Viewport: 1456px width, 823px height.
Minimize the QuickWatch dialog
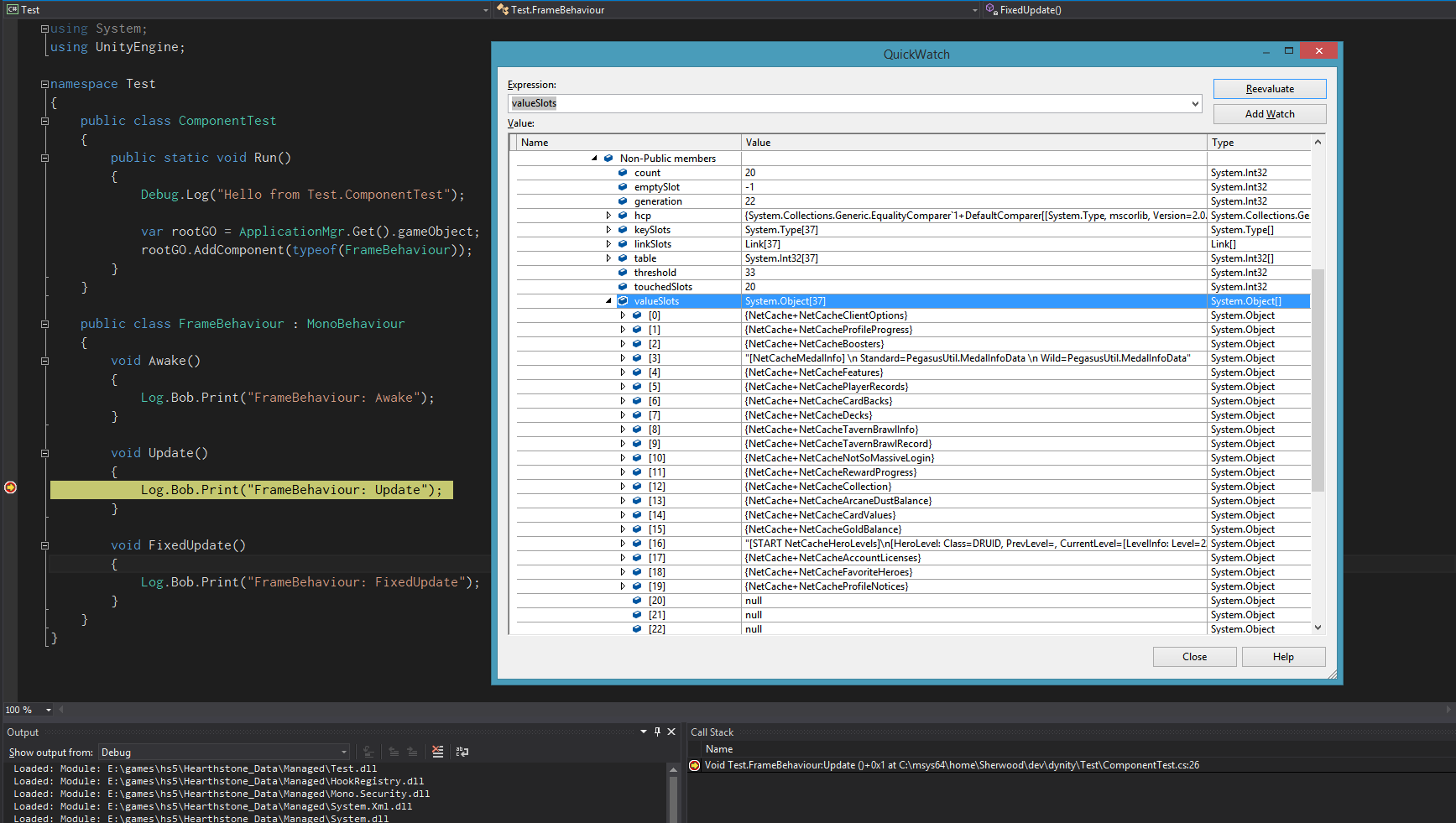point(1266,52)
